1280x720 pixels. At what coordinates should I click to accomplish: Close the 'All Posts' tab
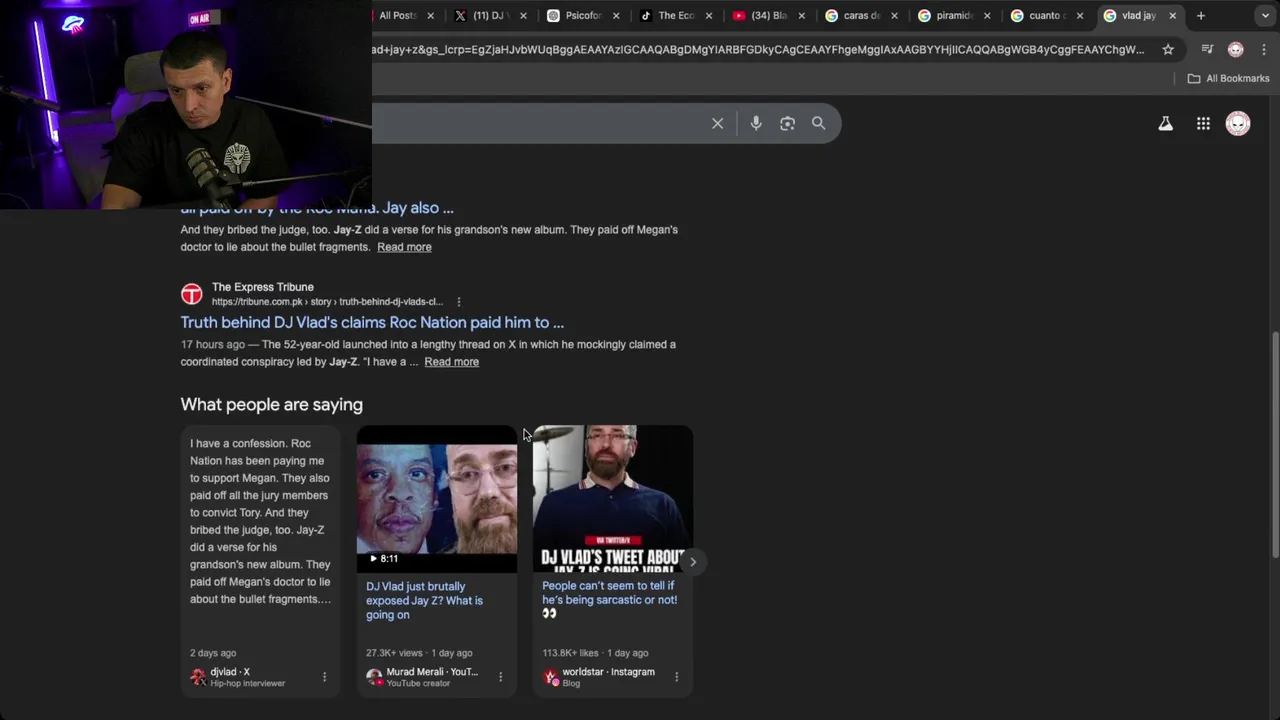[x=430, y=15]
